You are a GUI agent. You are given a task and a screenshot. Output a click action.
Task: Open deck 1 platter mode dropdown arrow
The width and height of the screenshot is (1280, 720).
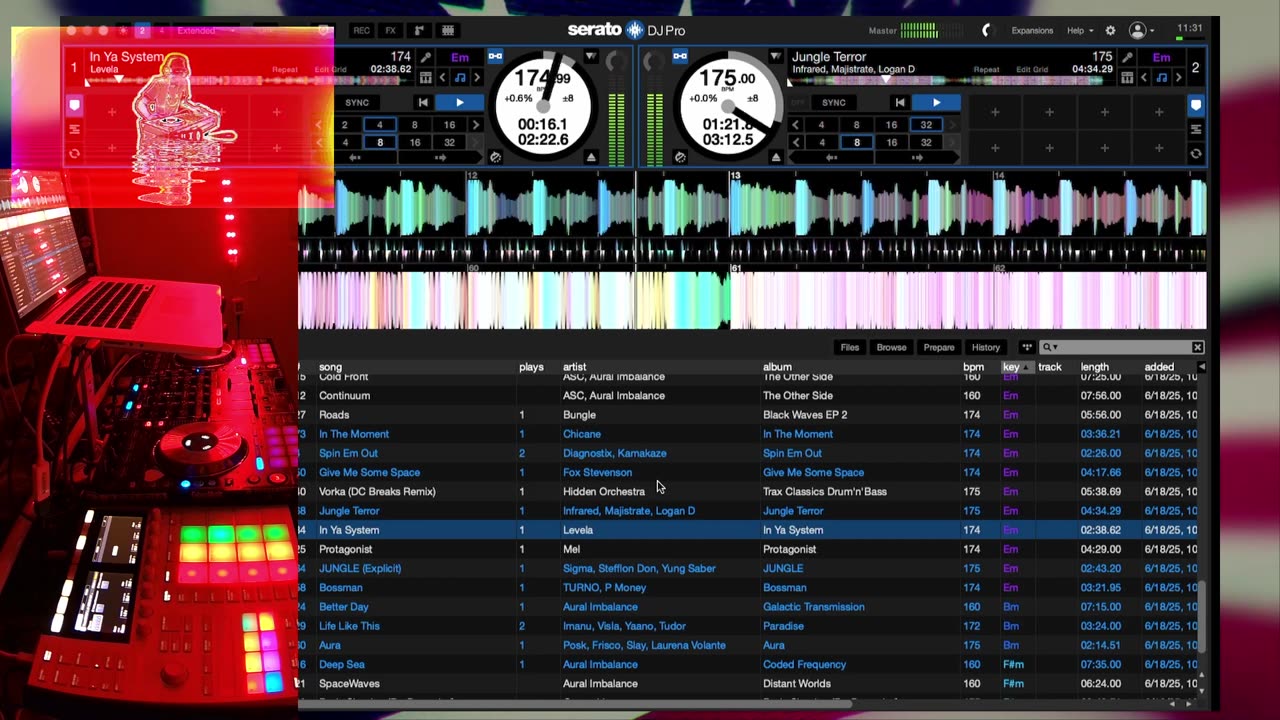(x=591, y=57)
